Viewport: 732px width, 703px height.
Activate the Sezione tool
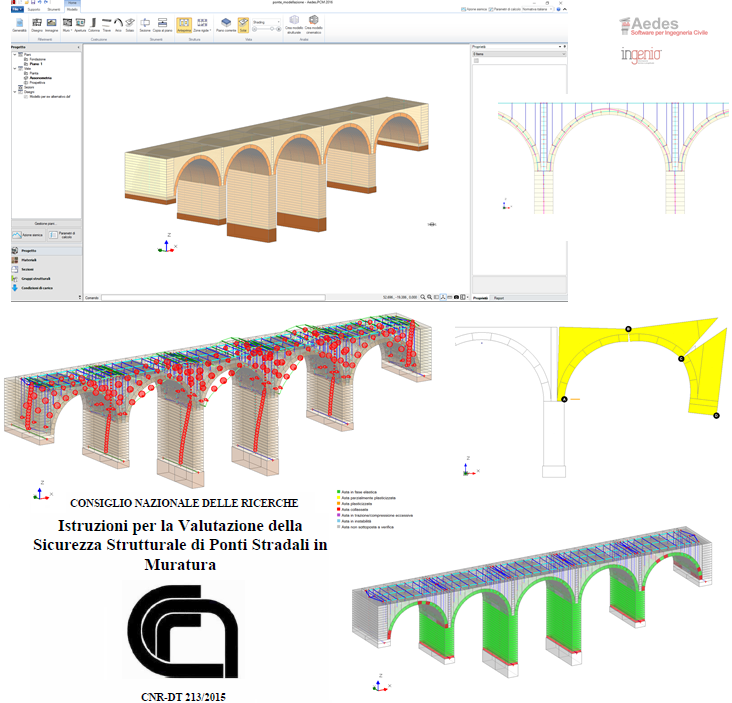[145, 25]
